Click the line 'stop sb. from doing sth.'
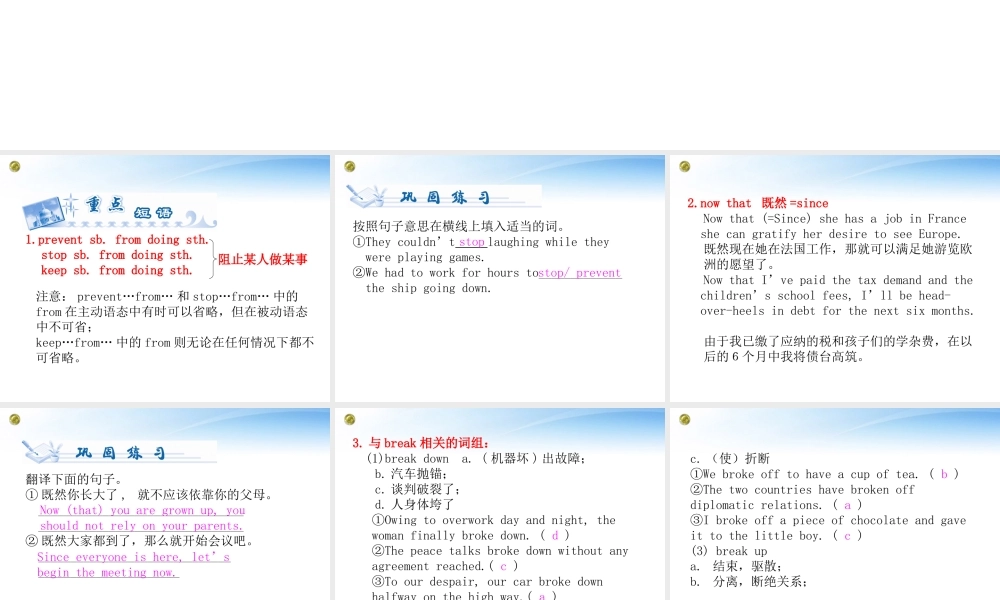 [116, 255]
